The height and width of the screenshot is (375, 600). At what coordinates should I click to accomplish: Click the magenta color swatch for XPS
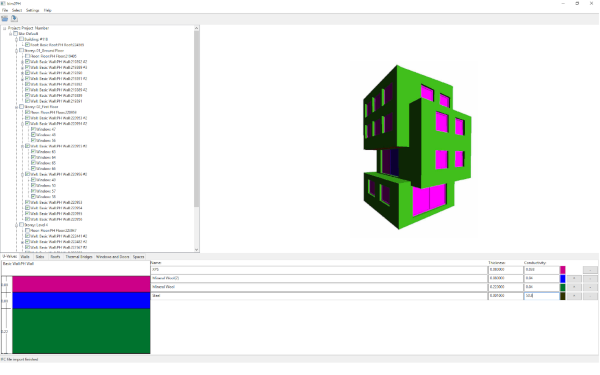click(562, 270)
